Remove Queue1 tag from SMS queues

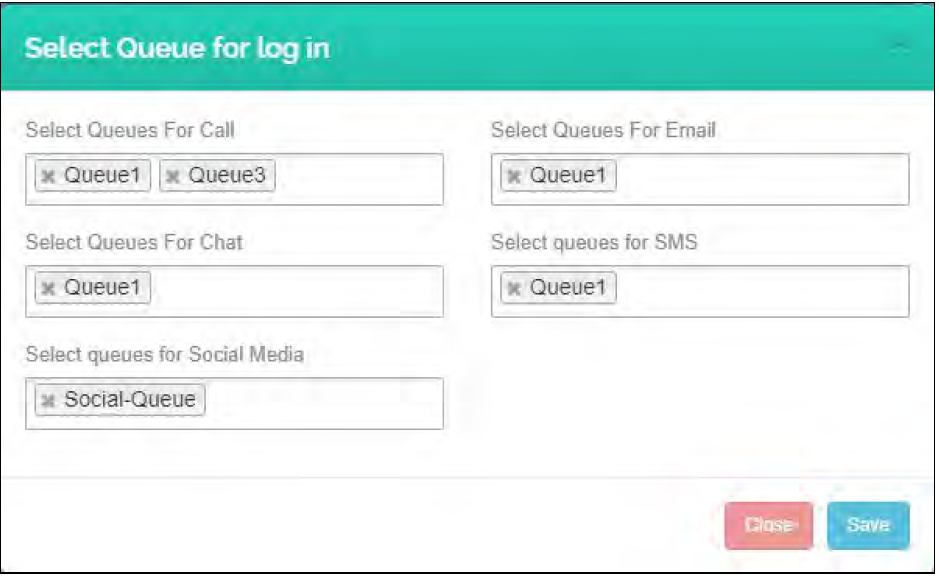coord(513,289)
